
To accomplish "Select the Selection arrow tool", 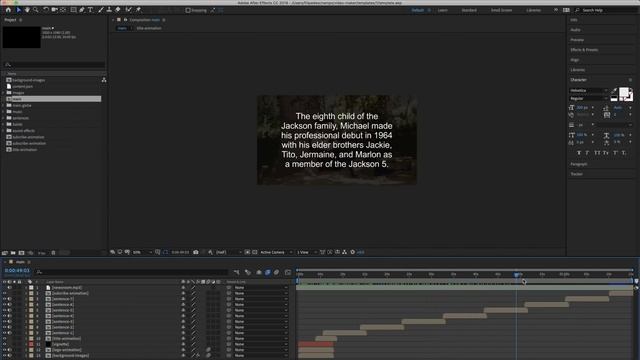I will click(x=18, y=10).
